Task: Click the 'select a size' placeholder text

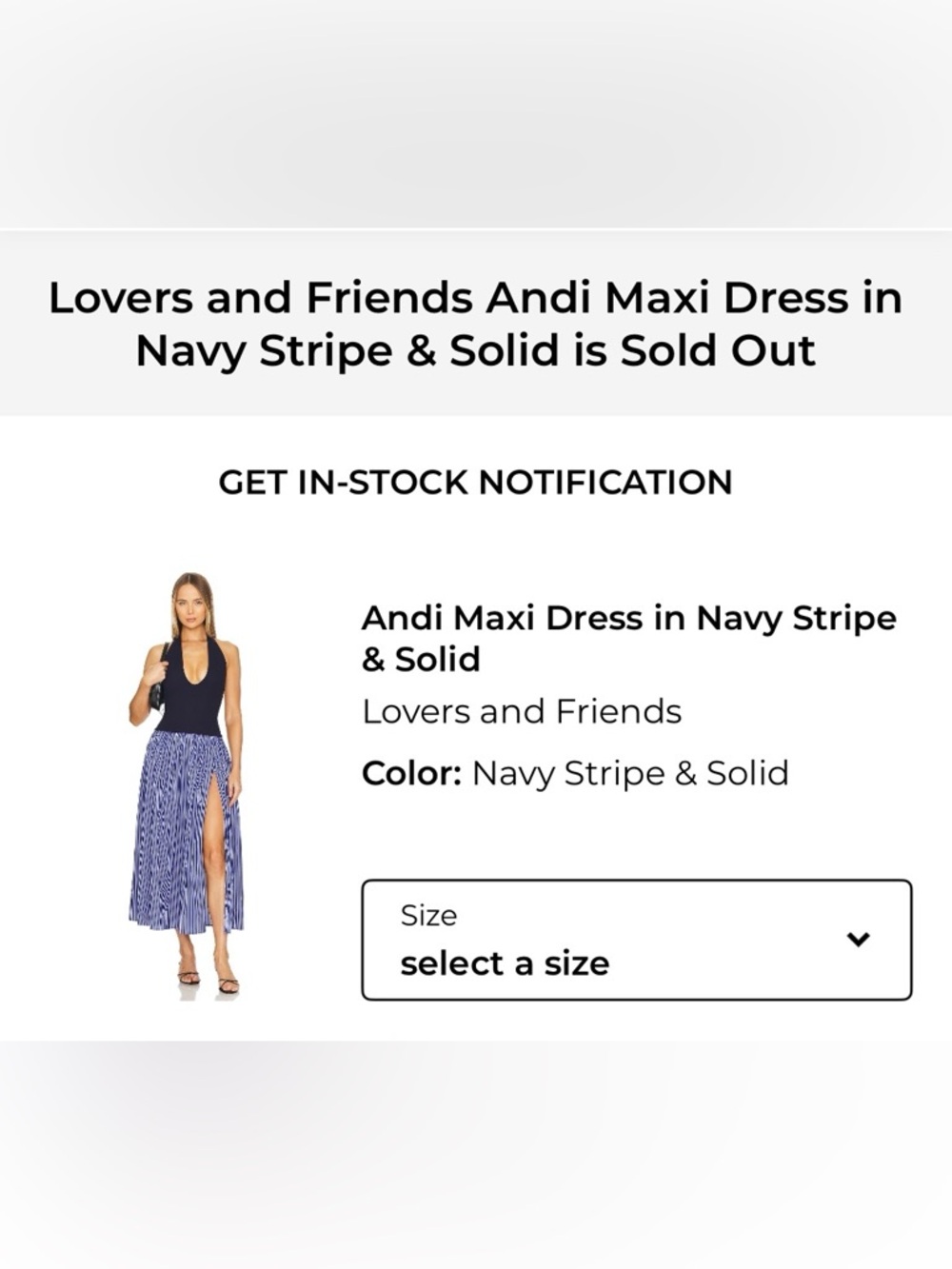Action: [x=505, y=962]
